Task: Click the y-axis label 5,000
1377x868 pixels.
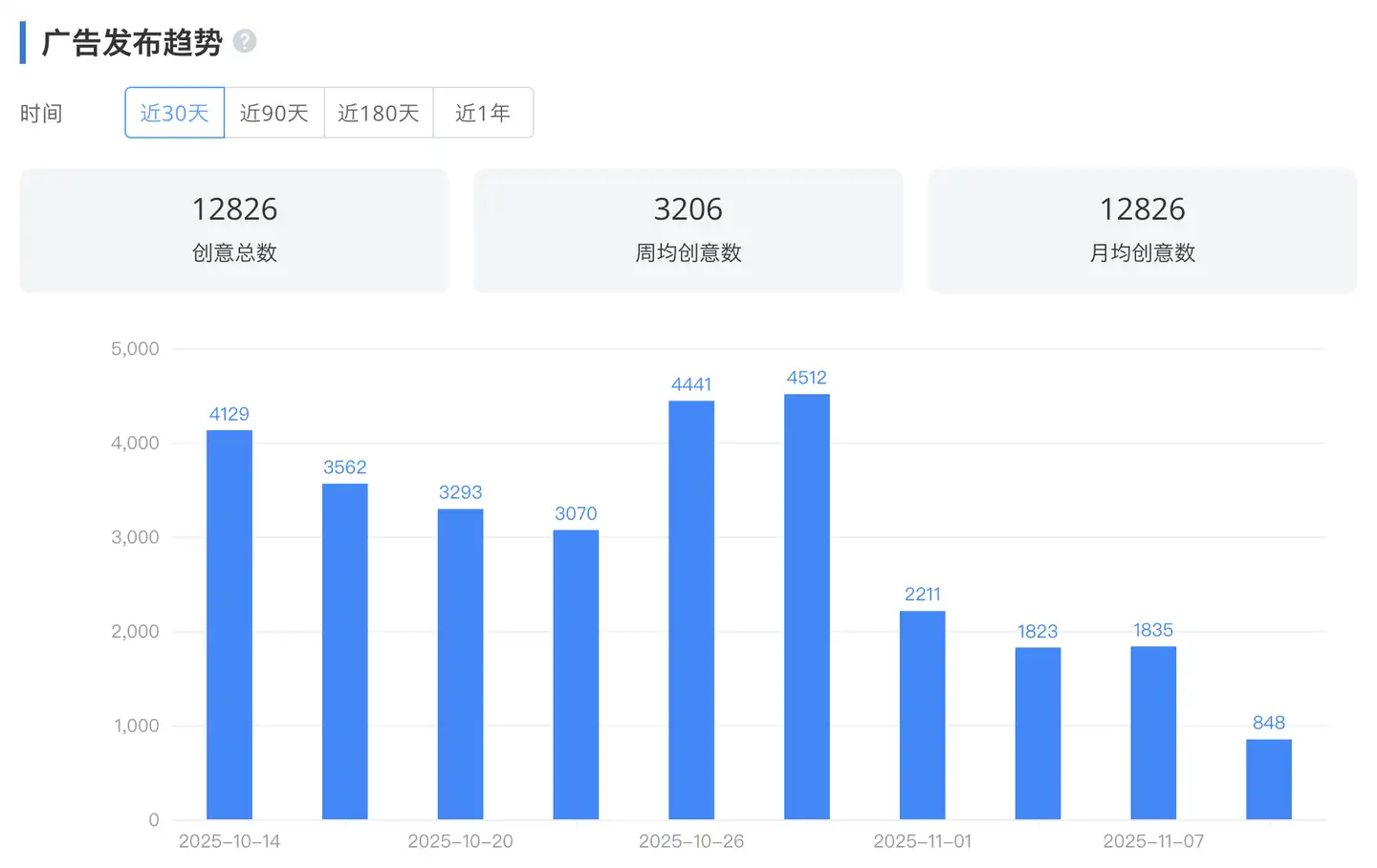Action: tap(135, 349)
